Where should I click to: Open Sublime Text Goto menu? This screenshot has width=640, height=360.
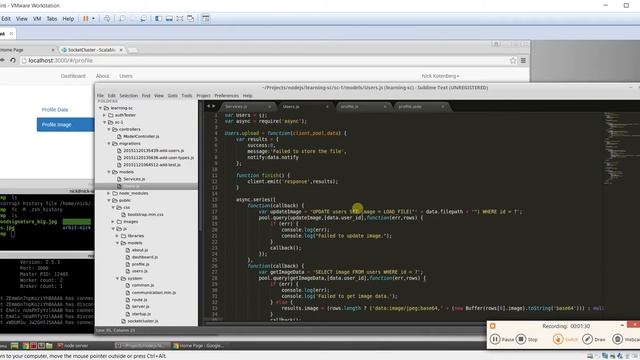pos(173,96)
